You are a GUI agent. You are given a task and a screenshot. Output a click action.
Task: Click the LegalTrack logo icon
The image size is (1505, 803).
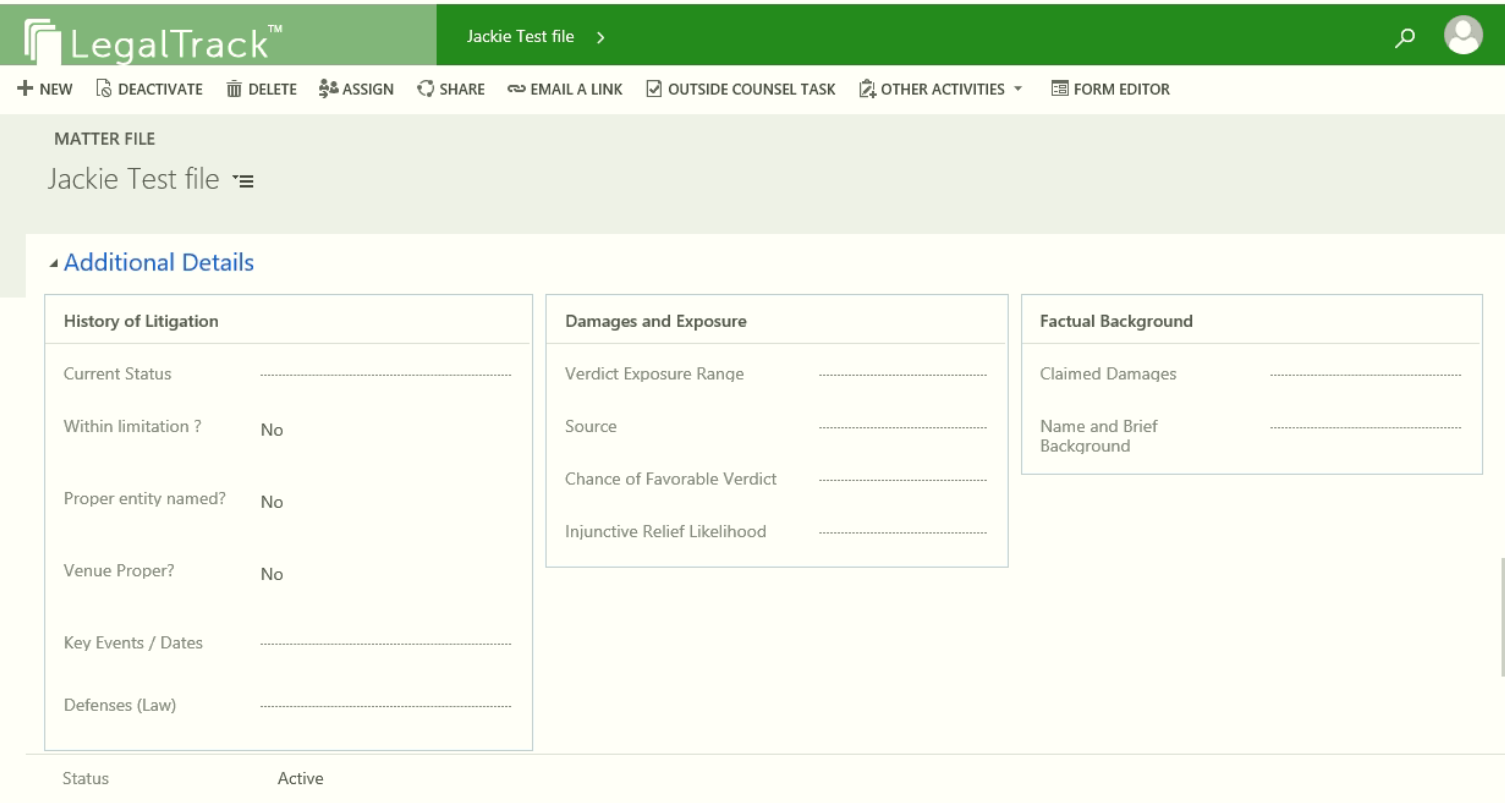coord(44,42)
